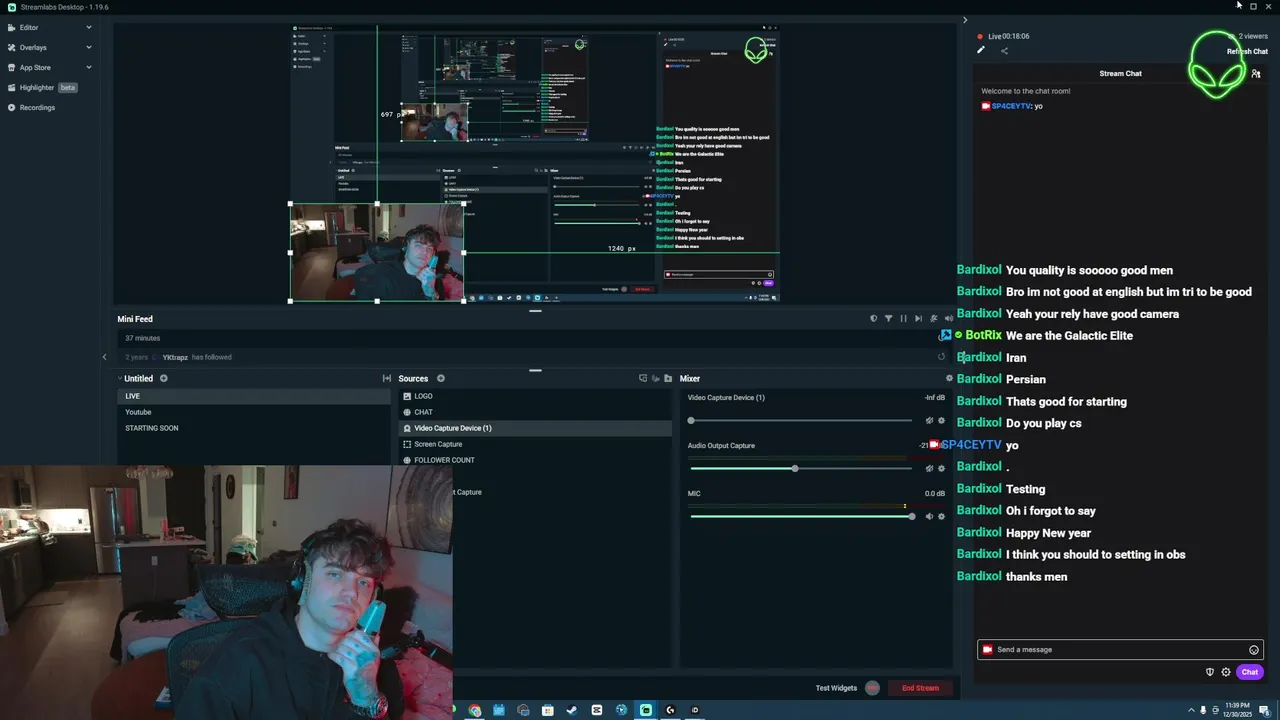Click the webcam preview in the editor canvas
Image resolution: width=1280 pixels, height=720 pixels.
(x=377, y=252)
